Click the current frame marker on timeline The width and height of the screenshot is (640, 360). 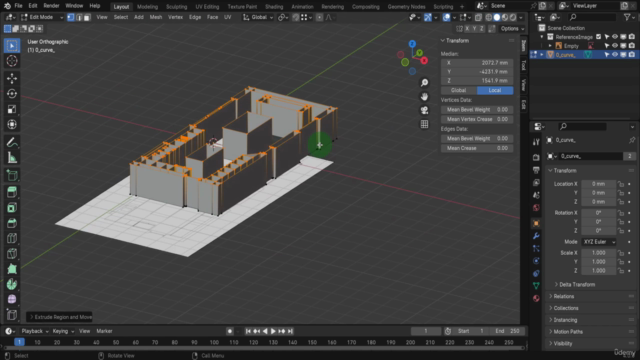click(19, 342)
